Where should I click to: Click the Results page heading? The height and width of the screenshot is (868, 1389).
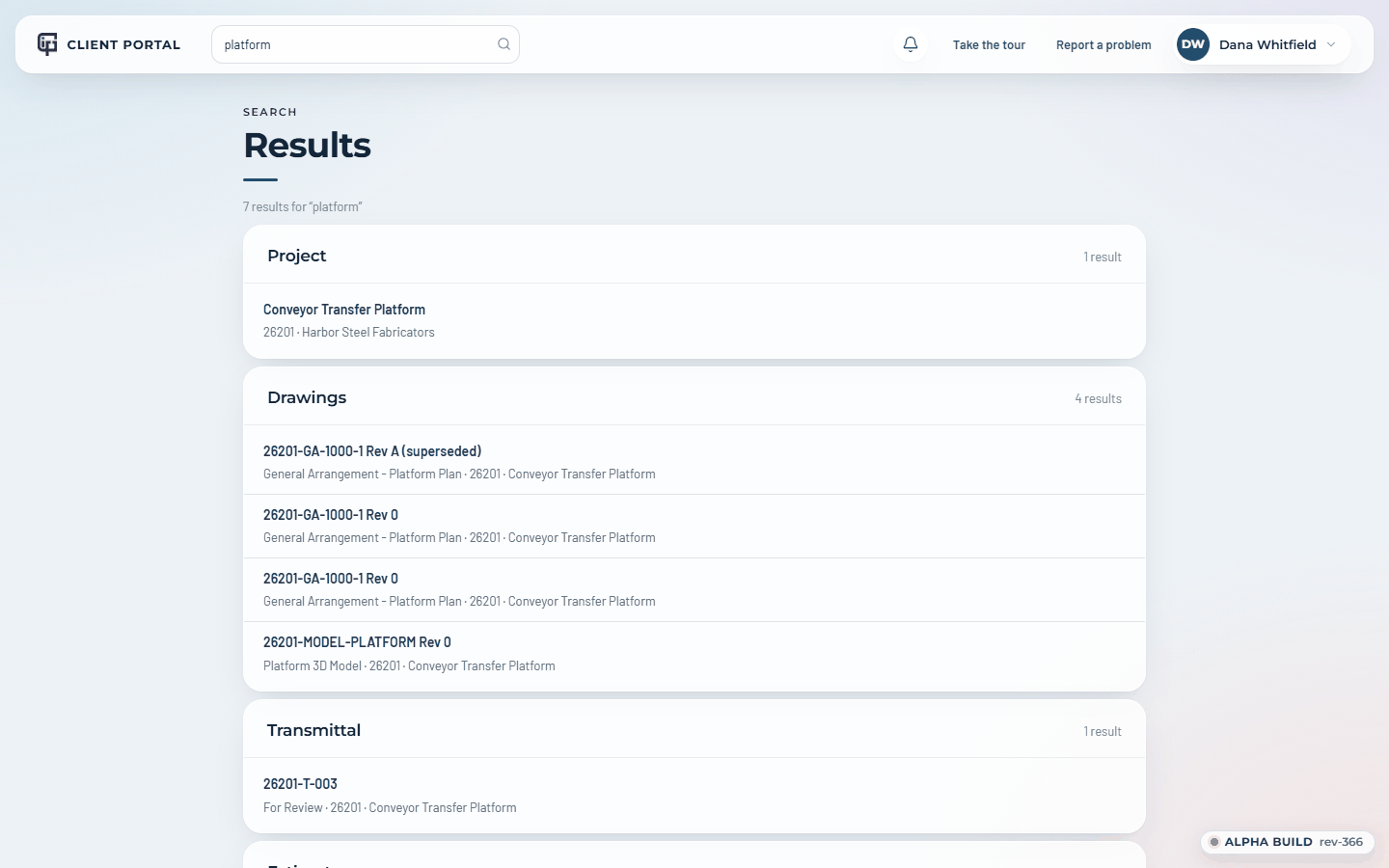pyautogui.click(x=307, y=146)
